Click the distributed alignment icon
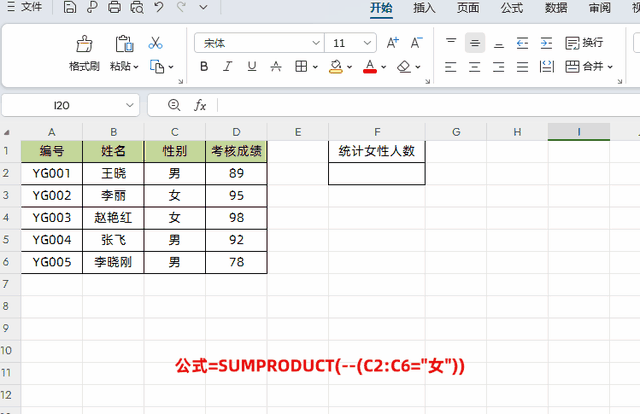640x414 pixels. tap(547, 67)
